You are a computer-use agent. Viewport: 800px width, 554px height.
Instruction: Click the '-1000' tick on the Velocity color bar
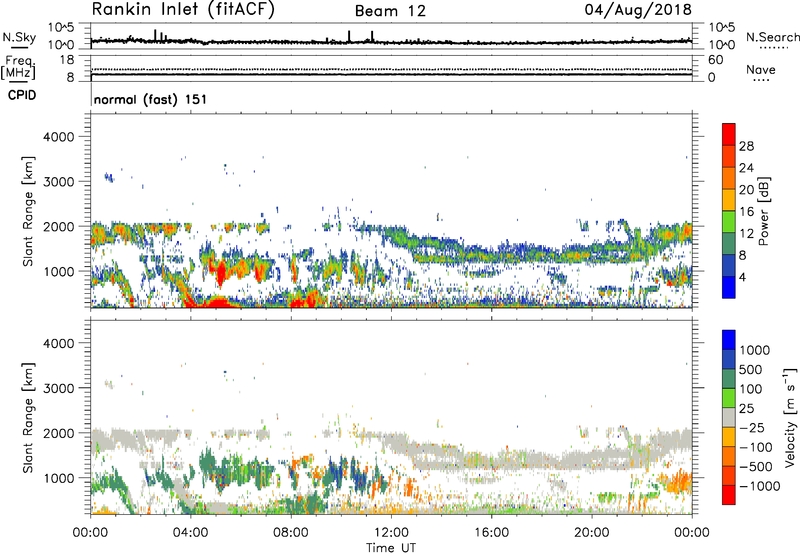759,486
